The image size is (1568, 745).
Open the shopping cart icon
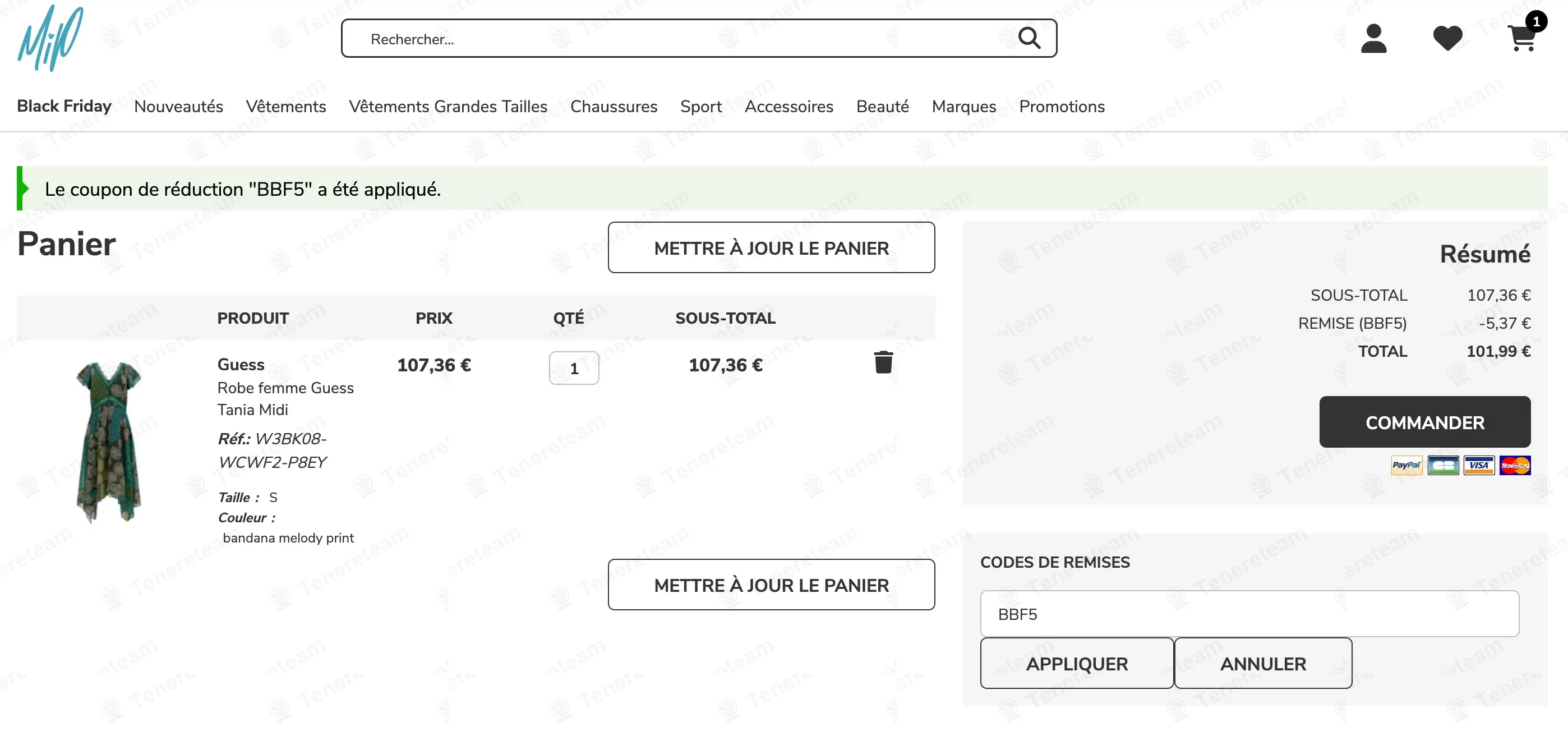(1522, 38)
